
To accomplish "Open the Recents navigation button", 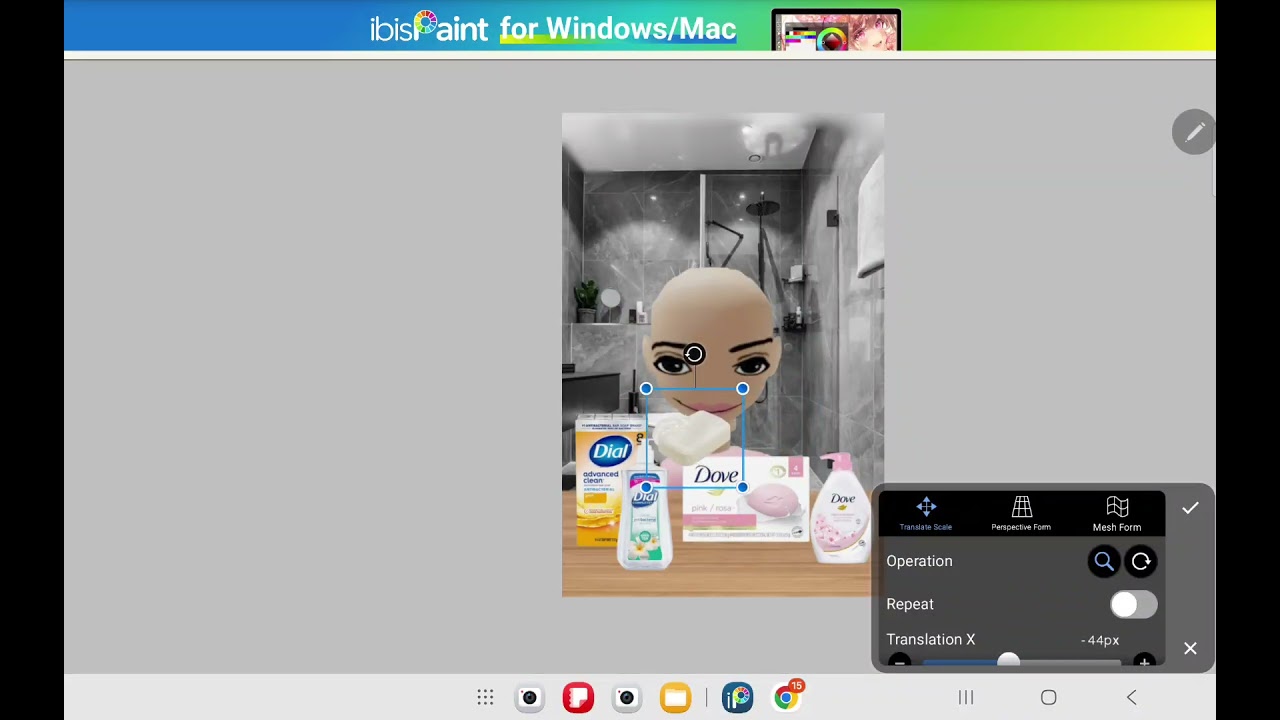I will pyautogui.click(x=966, y=697).
